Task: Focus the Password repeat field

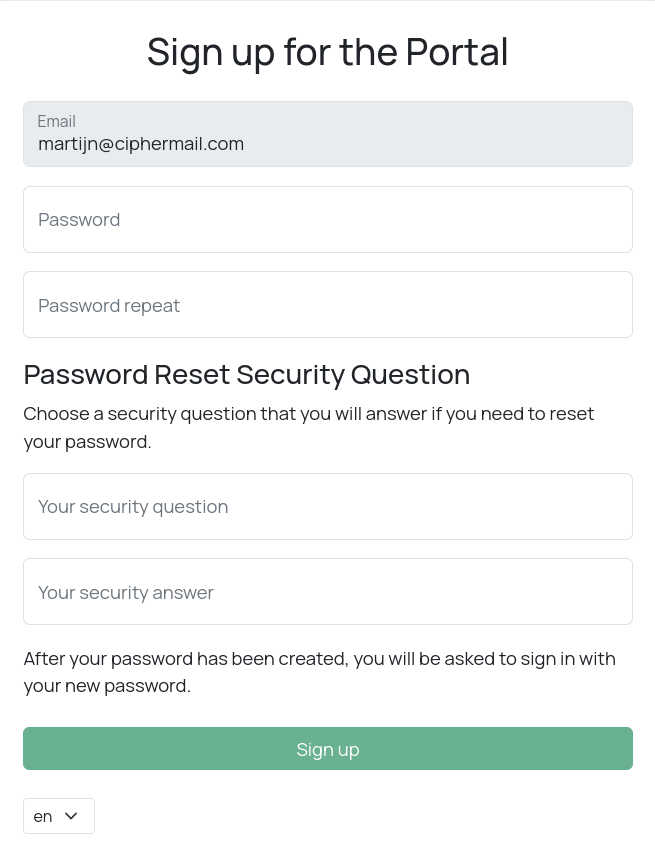Action: (328, 305)
